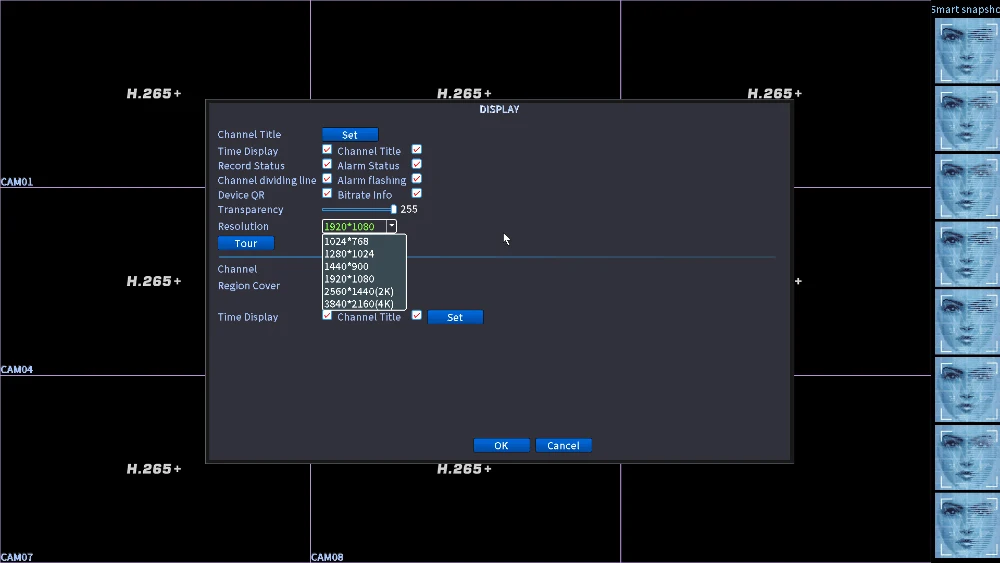Select 1920*1080 in the open list
Screen dimensions: 1000x563
(x=364, y=279)
